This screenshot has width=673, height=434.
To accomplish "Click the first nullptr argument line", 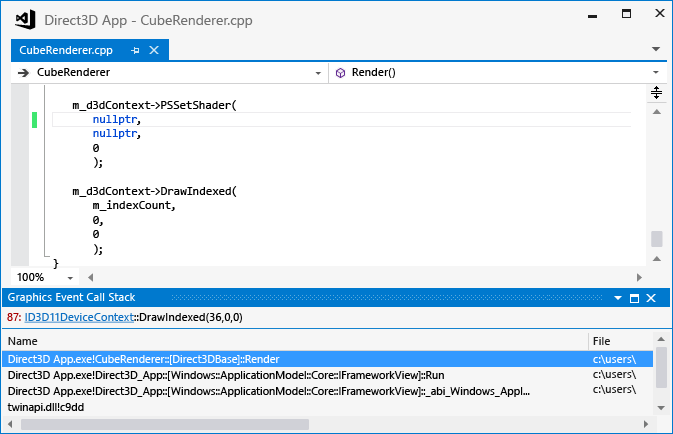I will 117,119.
